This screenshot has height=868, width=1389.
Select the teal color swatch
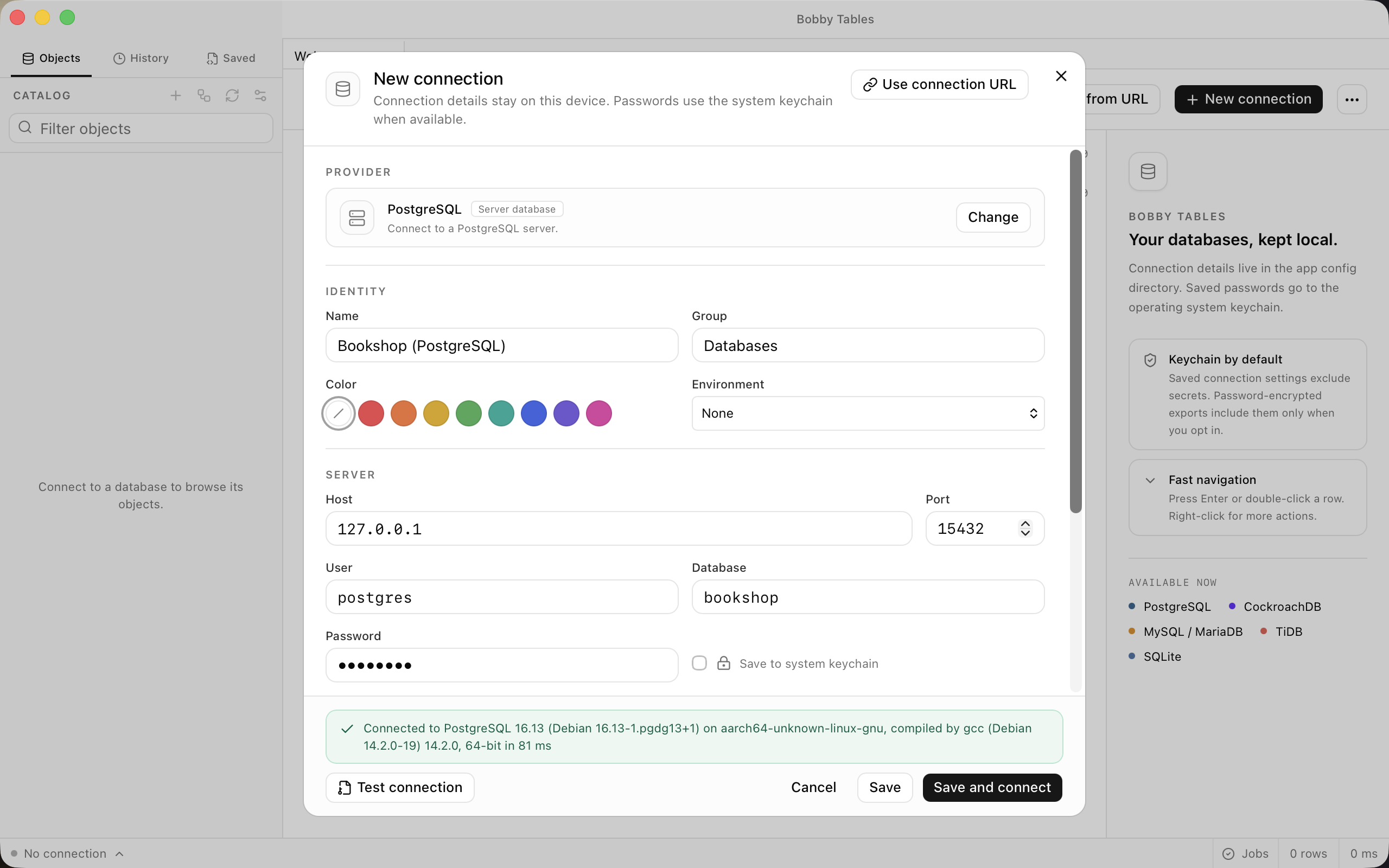(501, 413)
